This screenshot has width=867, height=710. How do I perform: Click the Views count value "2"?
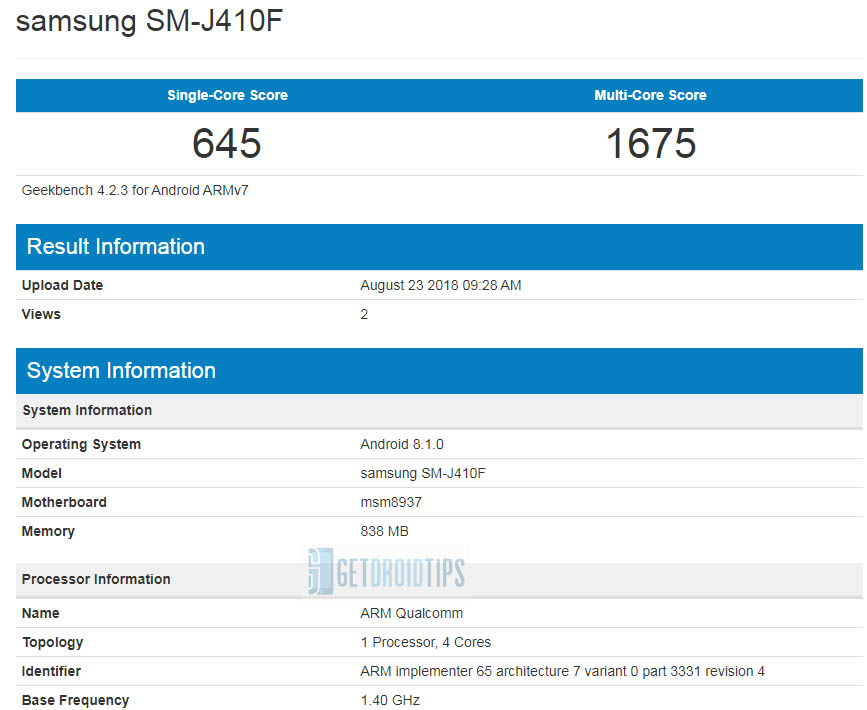[364, 314]
